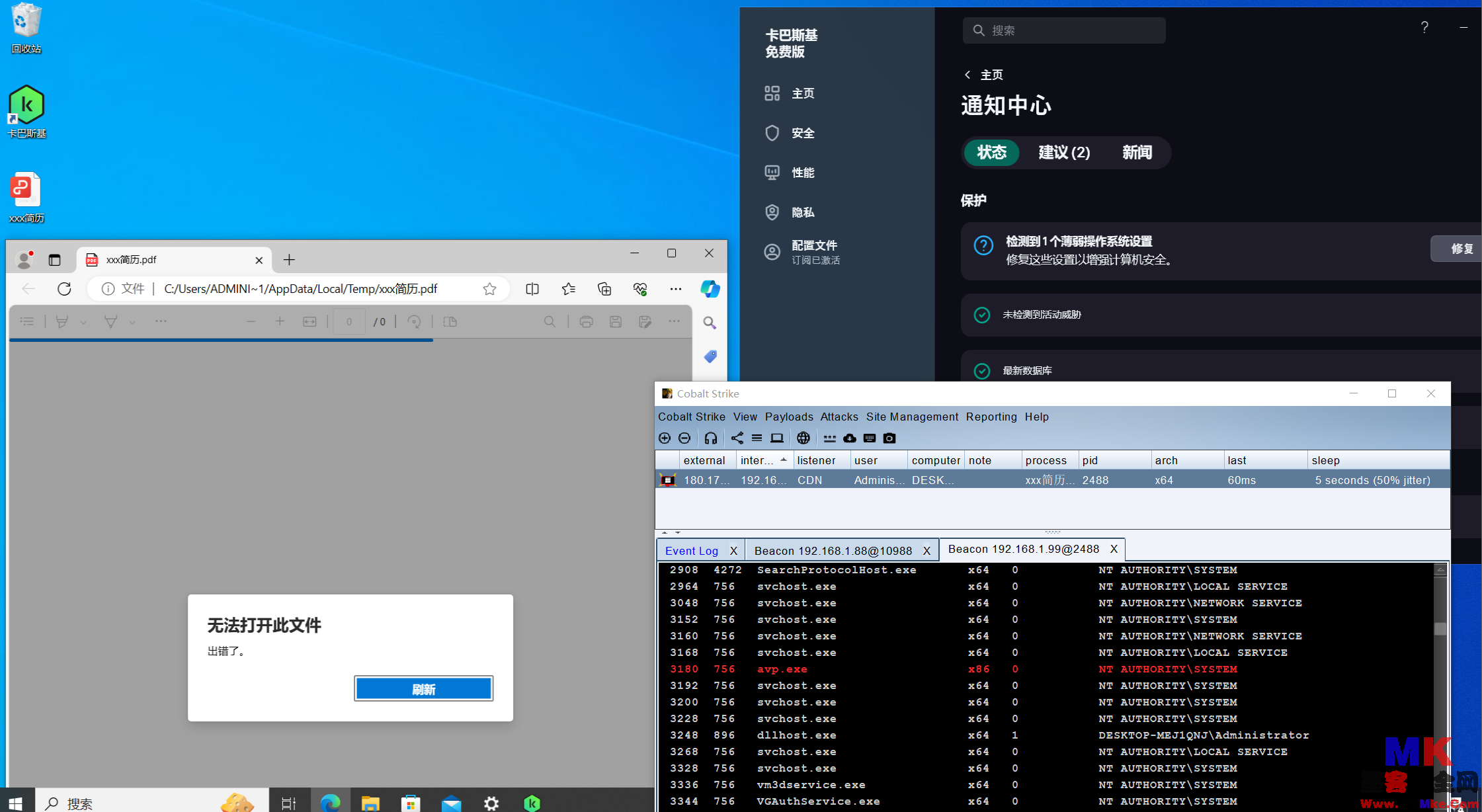
Task: Add page to favorites star icon
Action: [x=489, y=289]
